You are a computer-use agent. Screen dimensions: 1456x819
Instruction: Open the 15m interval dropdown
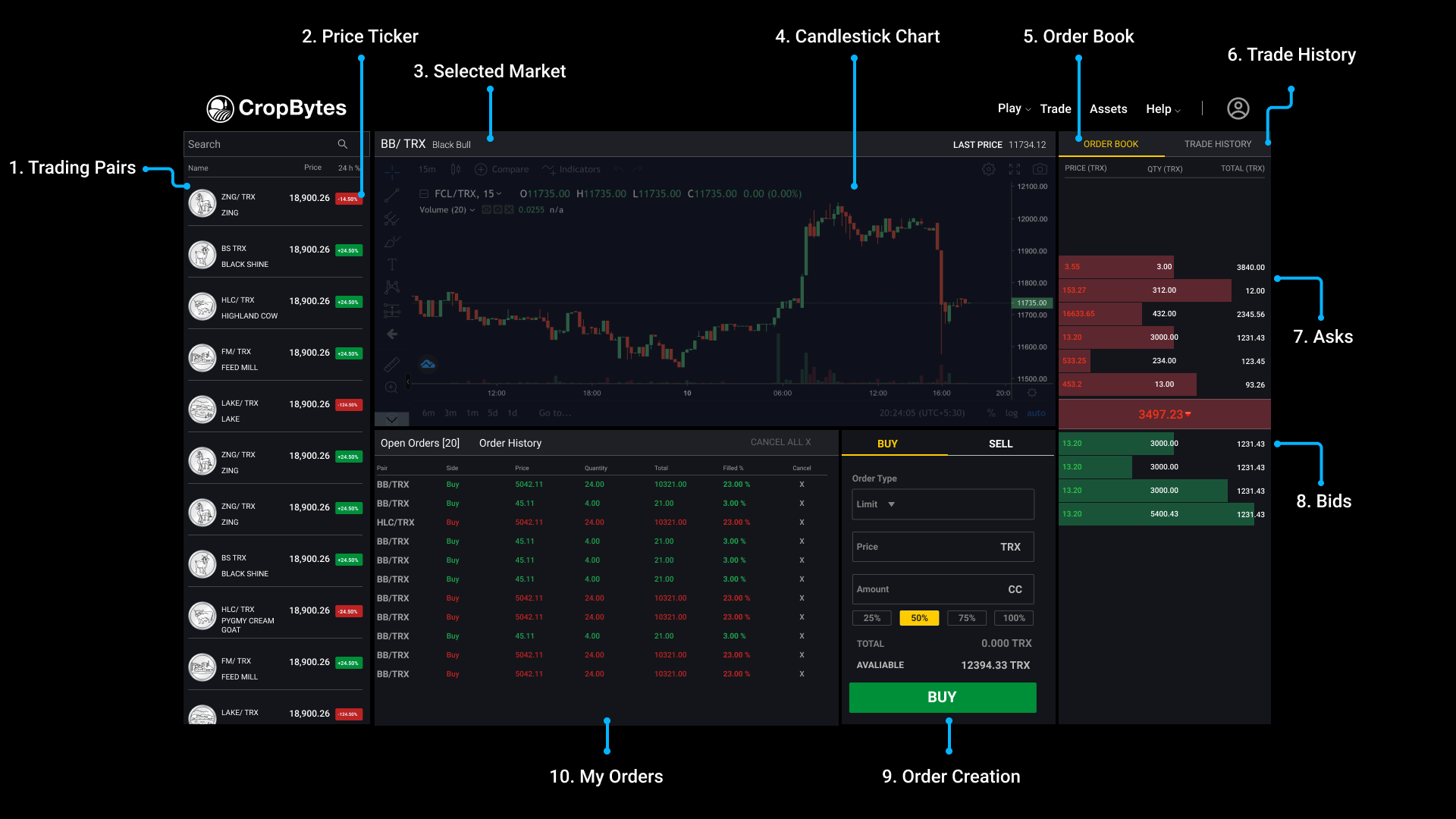[x=427, y=169]
